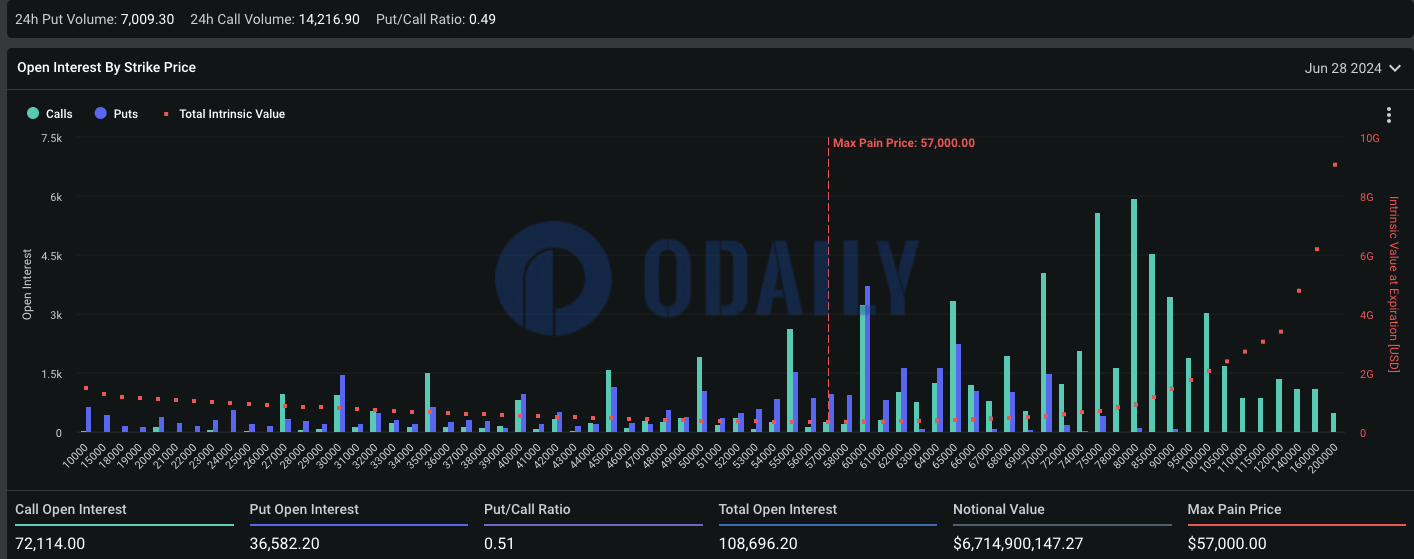Viewport: 1414px width, 559px height.
Task: Click the '72,114.00' call open interest value
Action: coord(50,544)
